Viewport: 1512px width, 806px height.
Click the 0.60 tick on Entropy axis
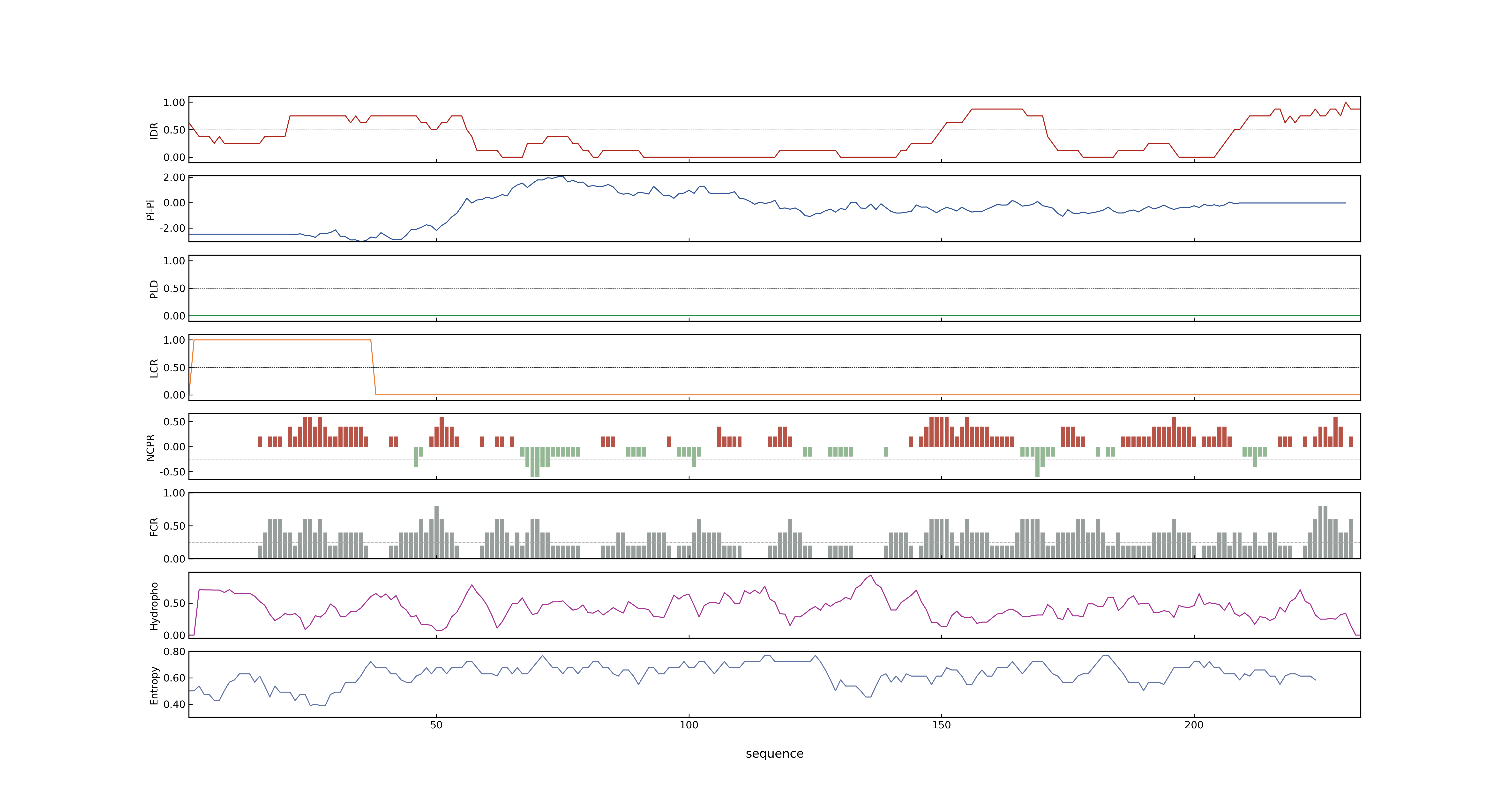[x=174, y=678]
